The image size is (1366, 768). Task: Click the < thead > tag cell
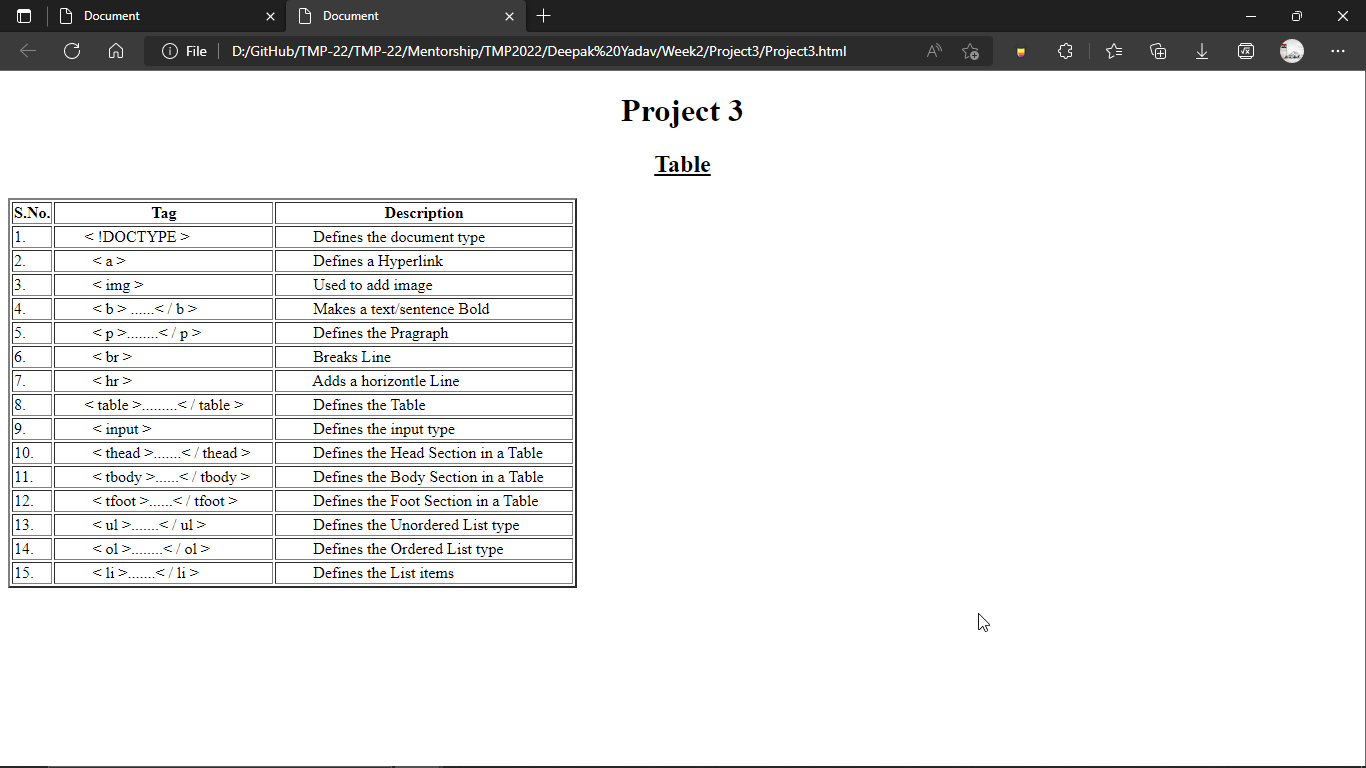coord(164,453)
